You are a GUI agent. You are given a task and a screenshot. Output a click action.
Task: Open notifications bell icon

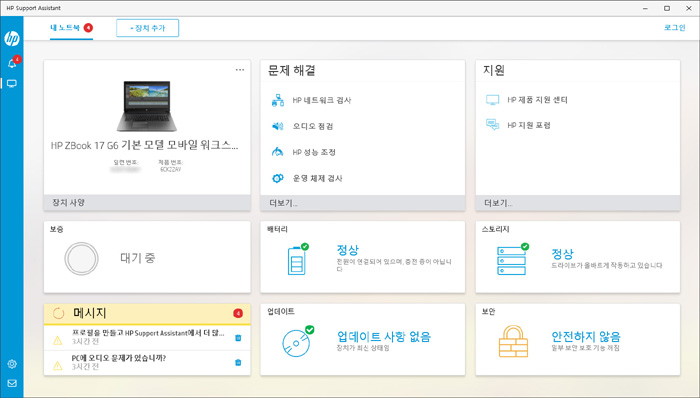coord(12,63)
